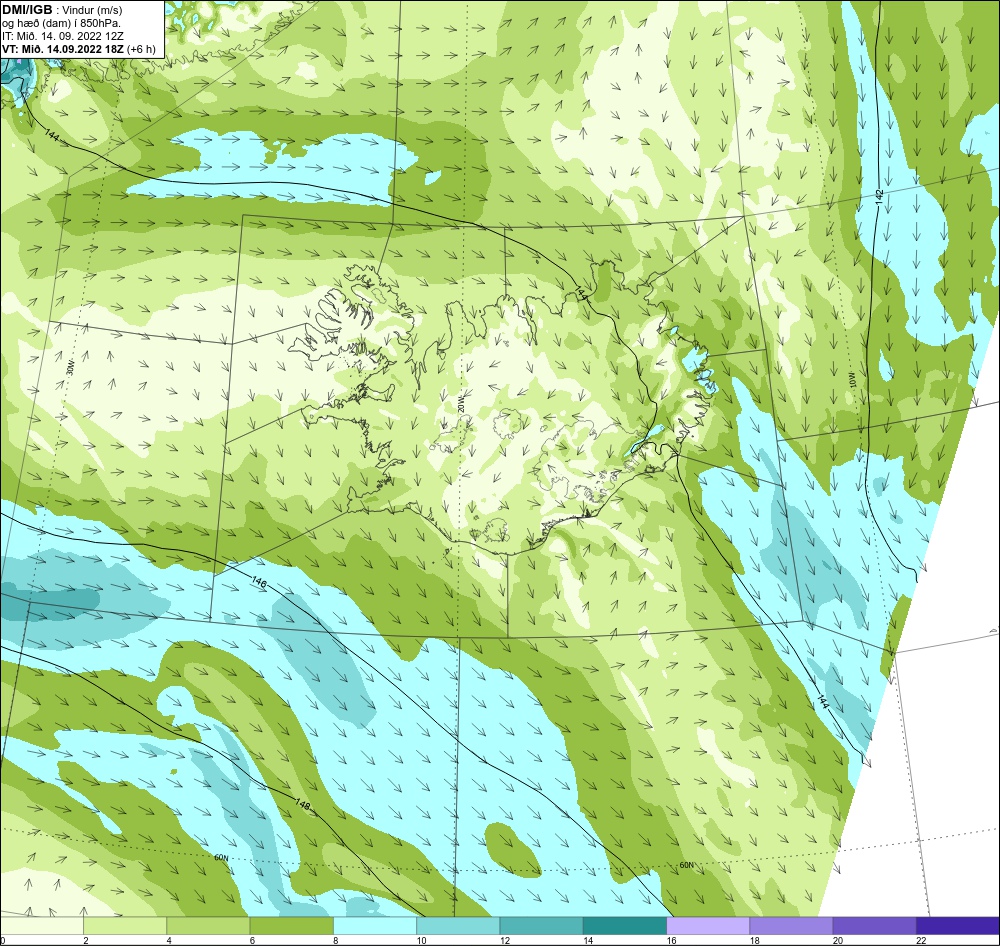
Task: Click the 60N label near the 148 contour
Action: point(221,857)
